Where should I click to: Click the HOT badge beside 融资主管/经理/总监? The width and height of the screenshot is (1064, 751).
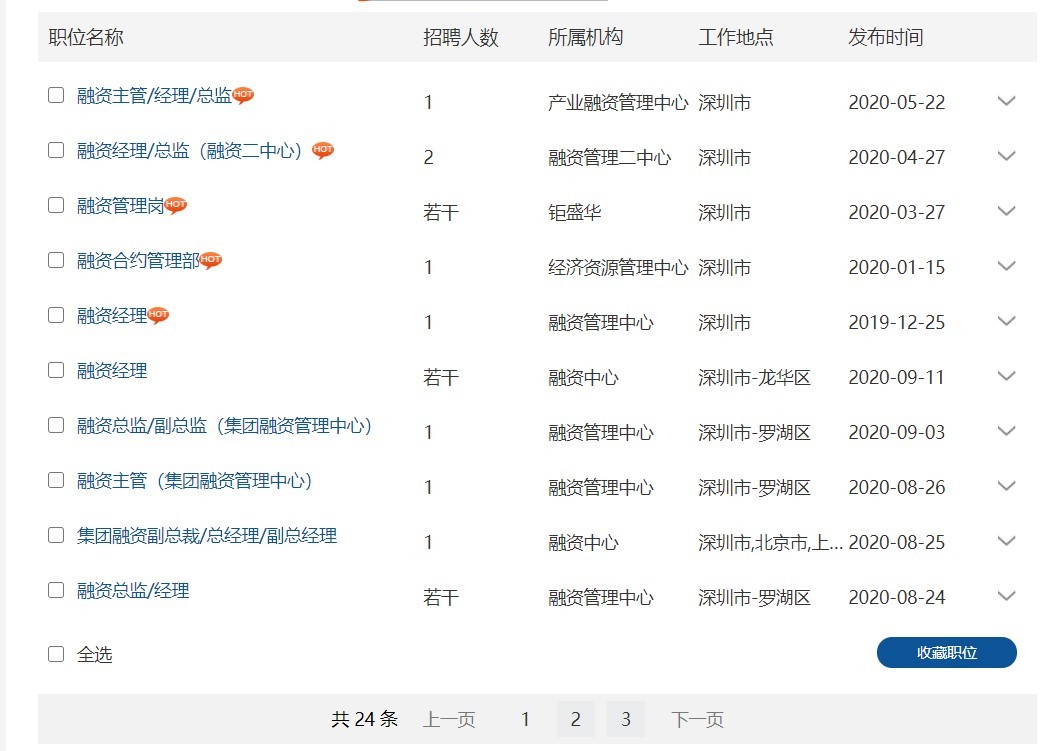(x=243, y=95)
